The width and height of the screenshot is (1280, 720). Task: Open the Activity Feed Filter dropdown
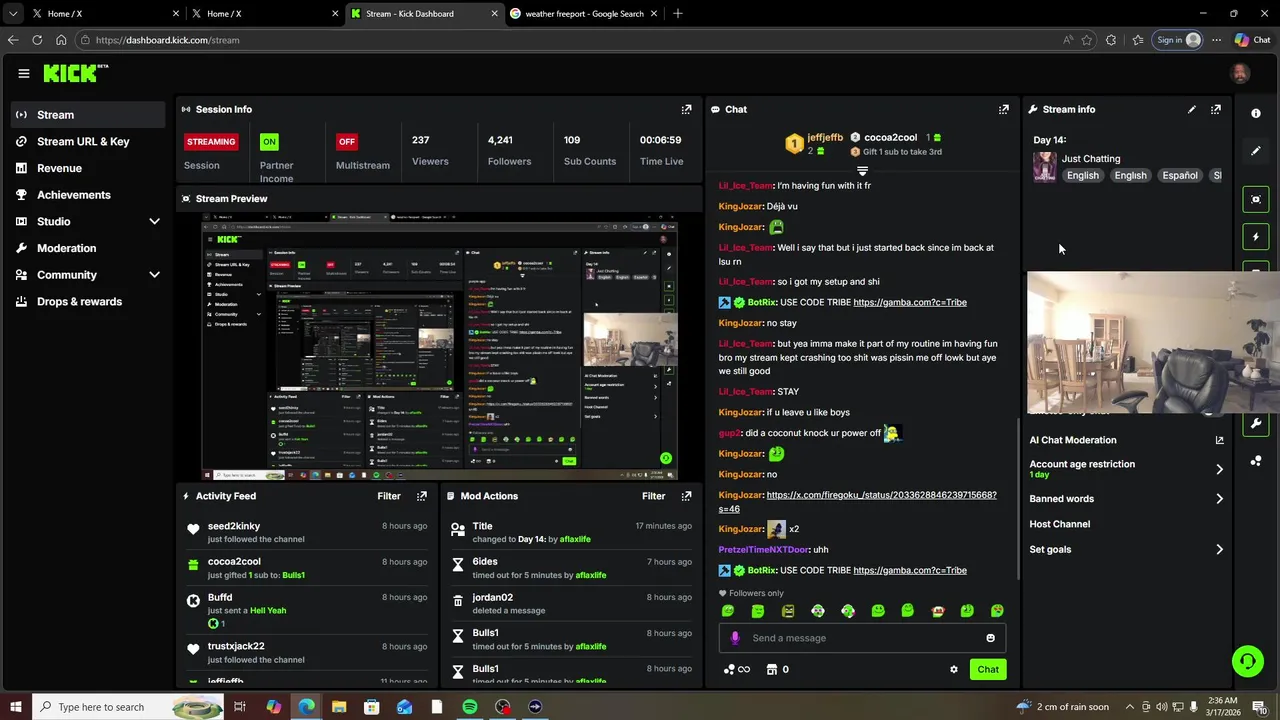pyautogui.click(x=389, y=496)
